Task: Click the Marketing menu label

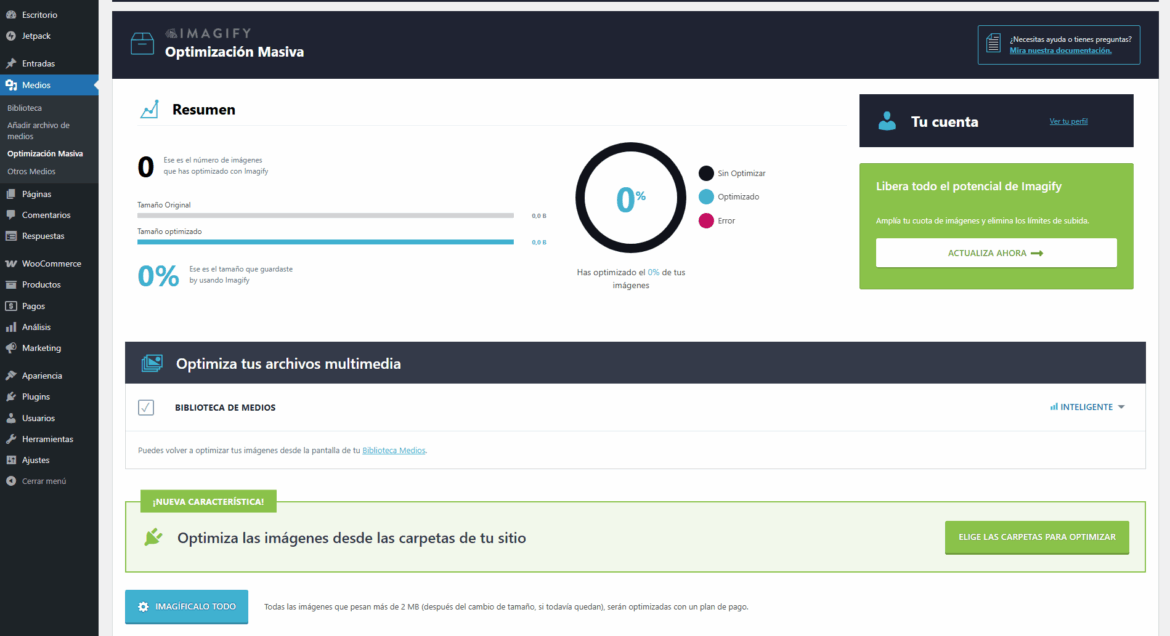Action: click(42, 348)
